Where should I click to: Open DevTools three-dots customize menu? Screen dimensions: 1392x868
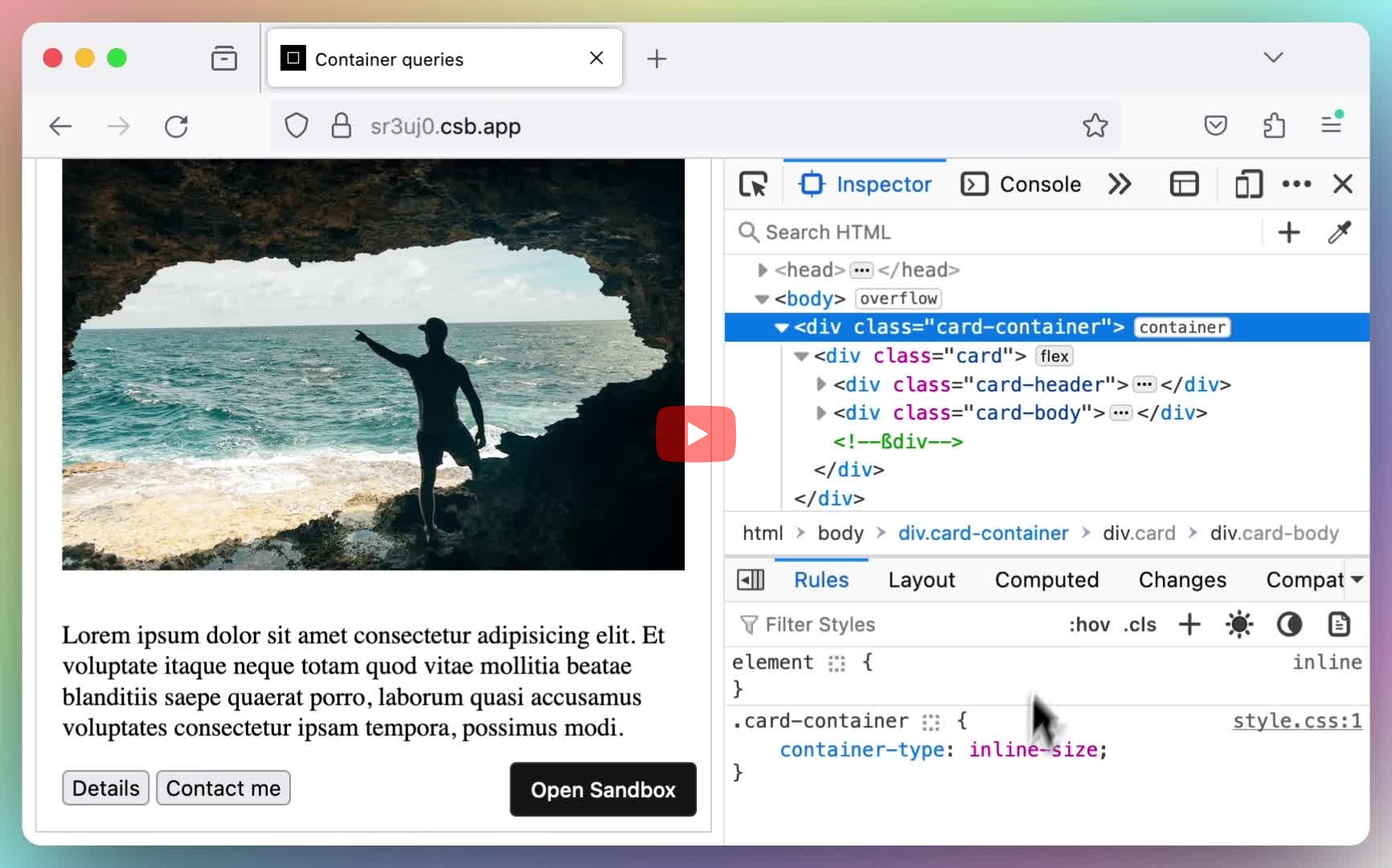pos(1296,184)
